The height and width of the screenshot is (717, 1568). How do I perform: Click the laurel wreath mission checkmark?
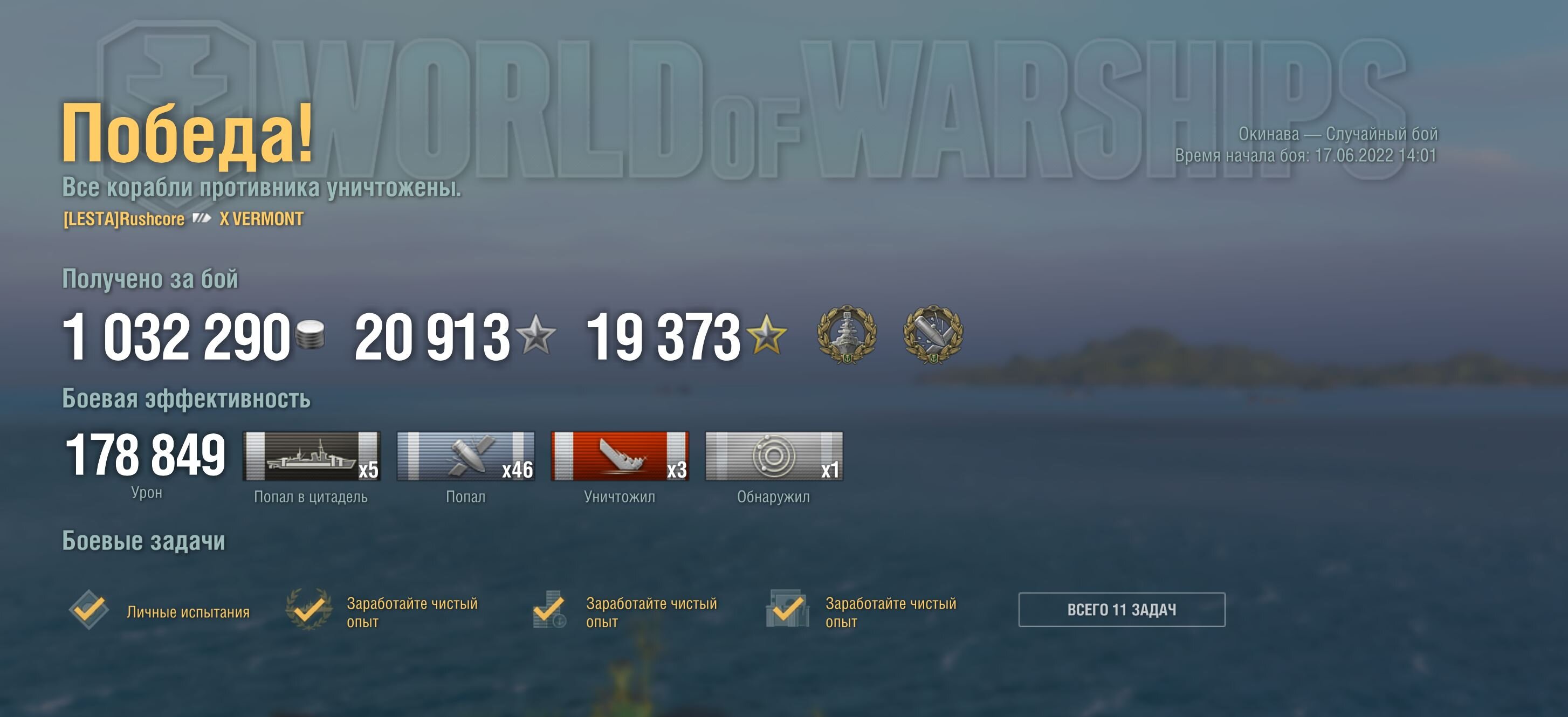pos(309,609)
